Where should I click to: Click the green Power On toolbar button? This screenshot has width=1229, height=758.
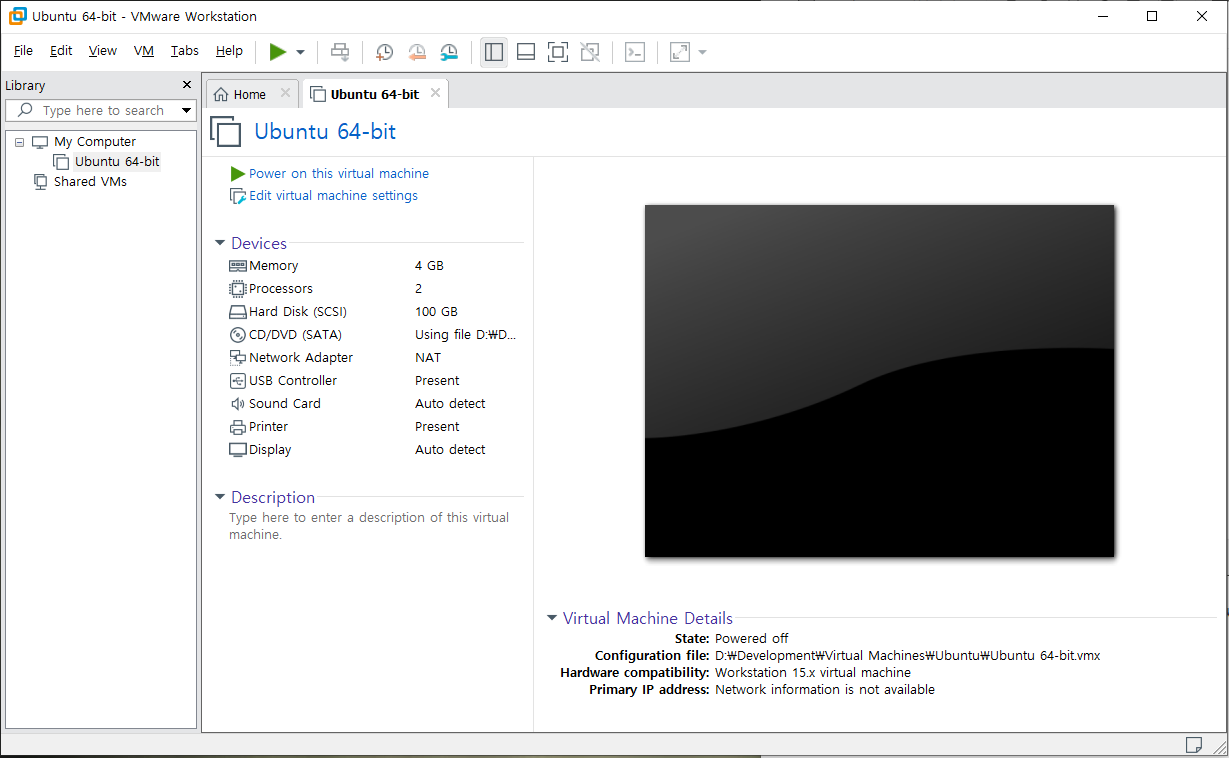tap(278, 52)
